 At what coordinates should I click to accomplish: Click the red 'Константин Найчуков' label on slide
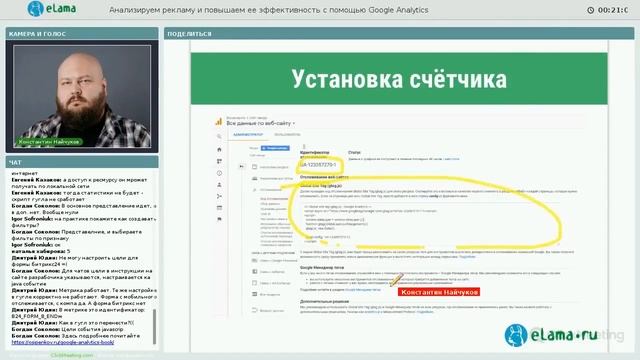pyautogui.click(x=439, y=292)
